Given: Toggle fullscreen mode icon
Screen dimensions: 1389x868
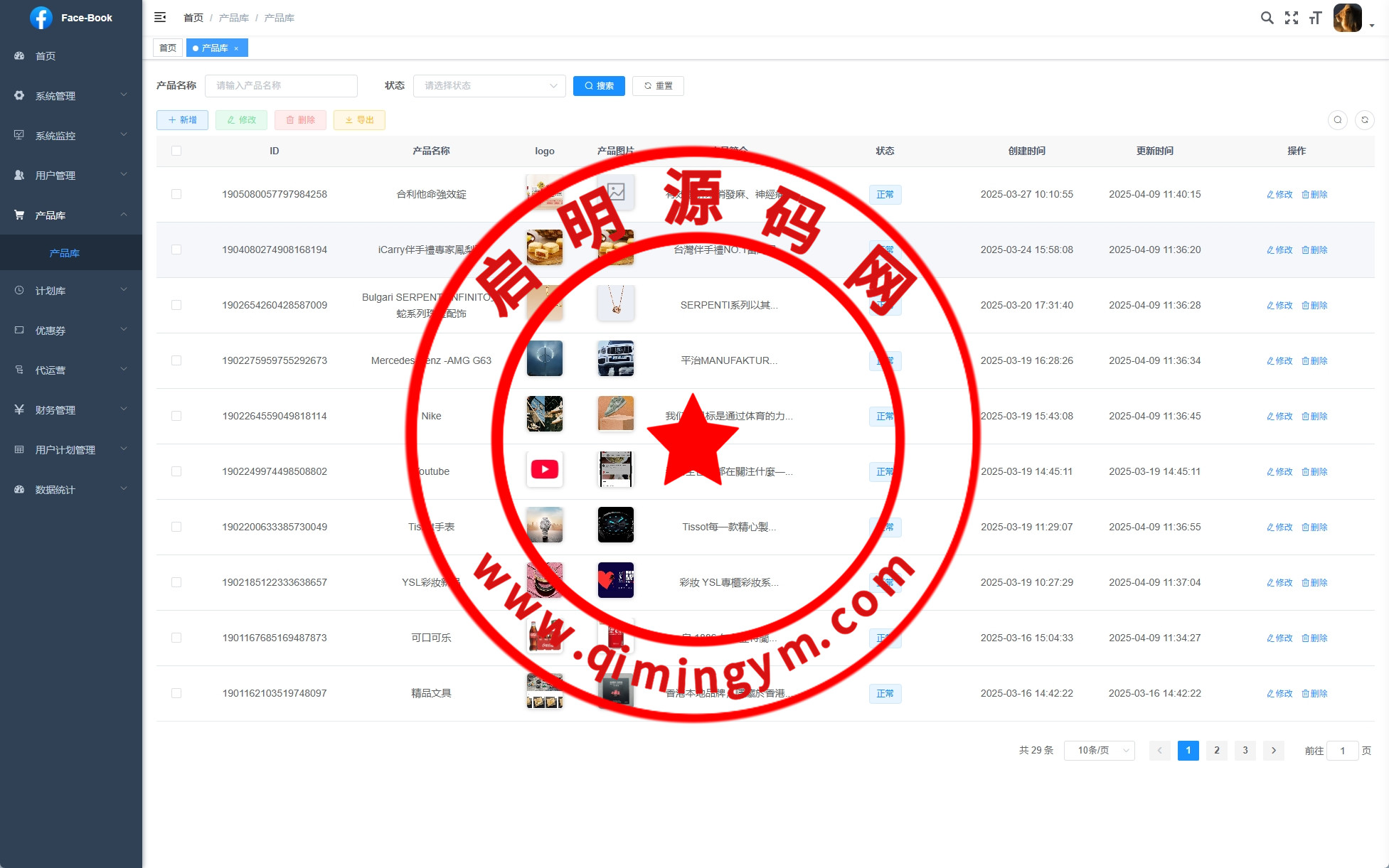Looking at the screenshot, I should point(1291,18).
